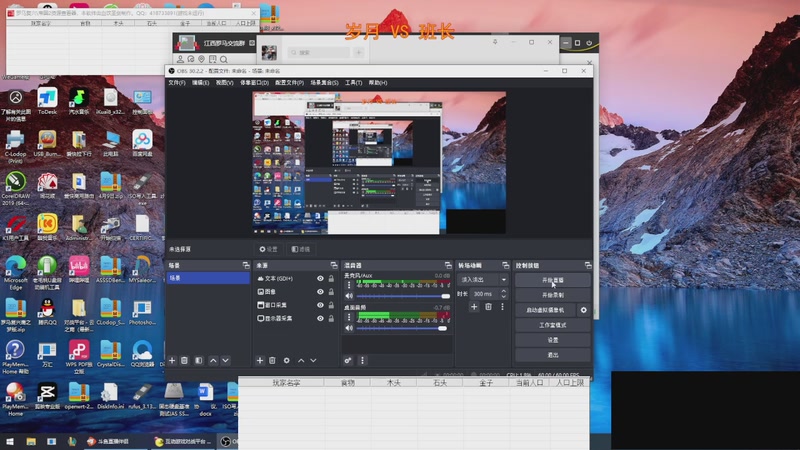Open 工具(T) menu in OBS
Screen dimensions: 800x450
(353, 83)
